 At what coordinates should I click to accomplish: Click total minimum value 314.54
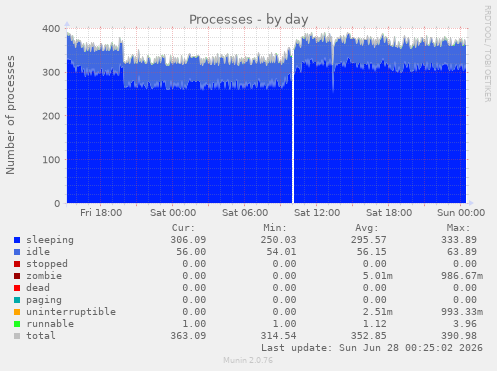pos(278,336)
